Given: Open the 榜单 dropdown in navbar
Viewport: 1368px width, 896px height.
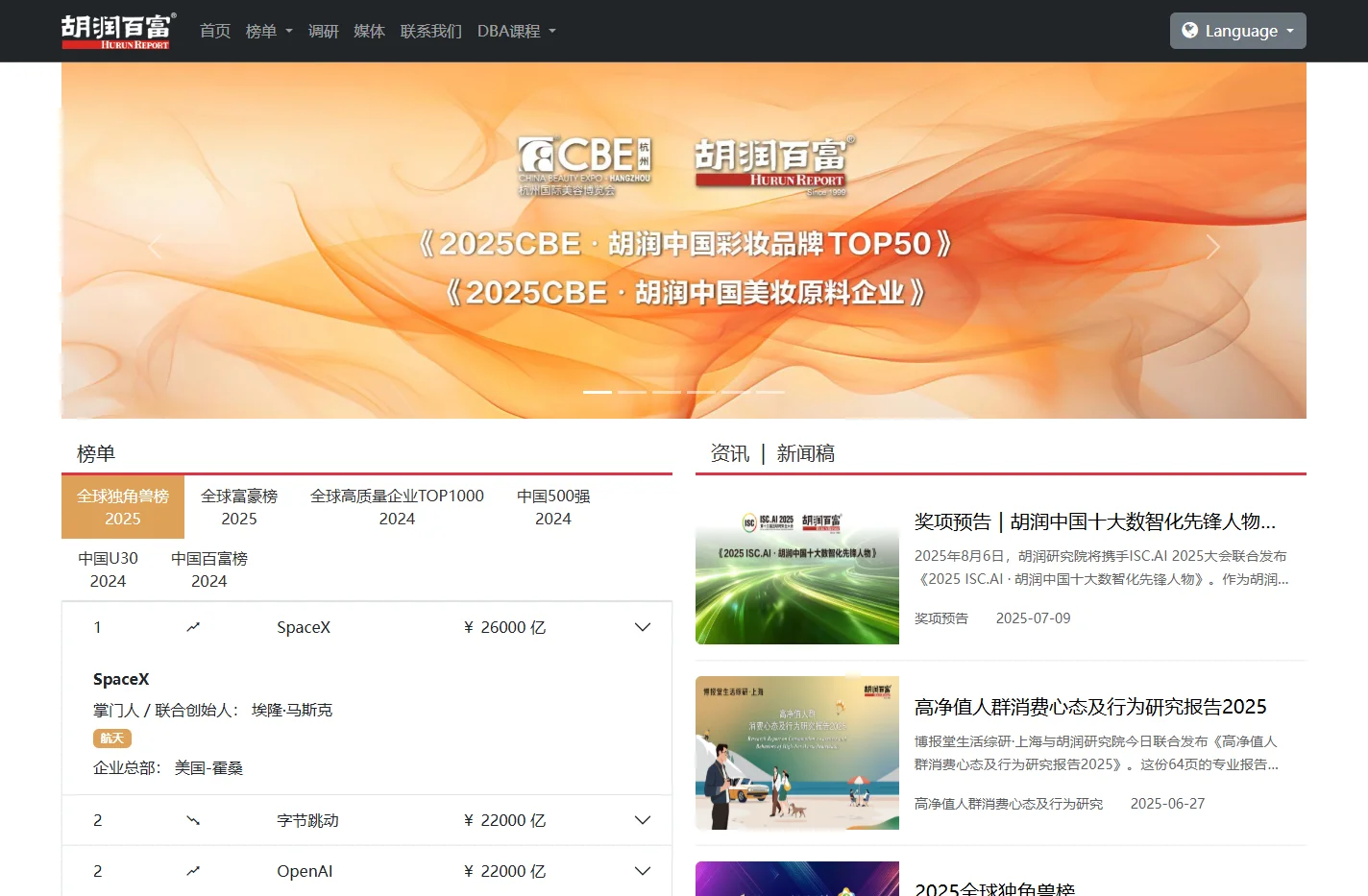Looking at the screenshot, I should [x=269, y=31].
